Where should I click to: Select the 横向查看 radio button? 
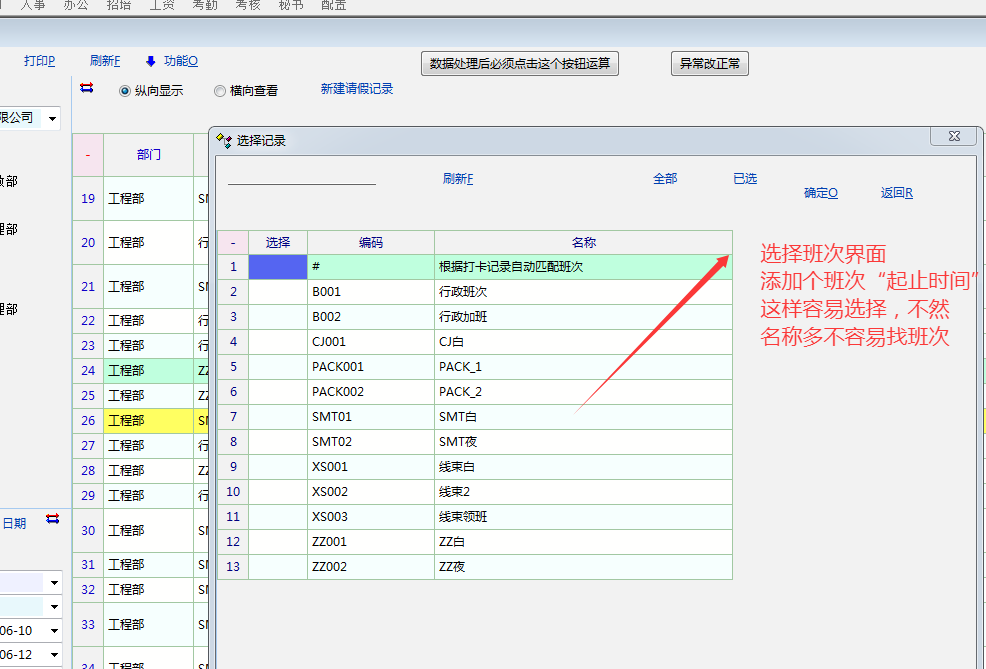[220, 91]
